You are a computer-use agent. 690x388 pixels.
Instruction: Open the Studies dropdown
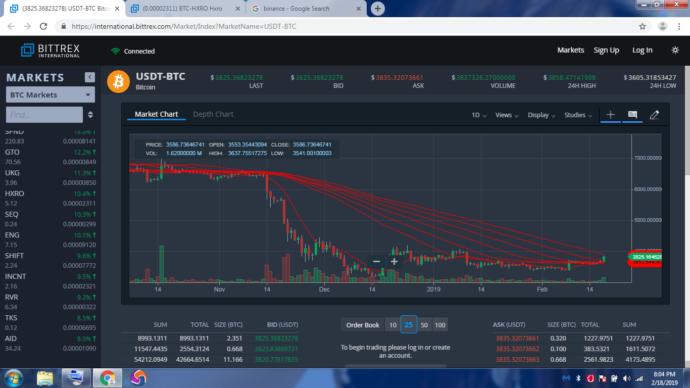(x=578, y=115)
